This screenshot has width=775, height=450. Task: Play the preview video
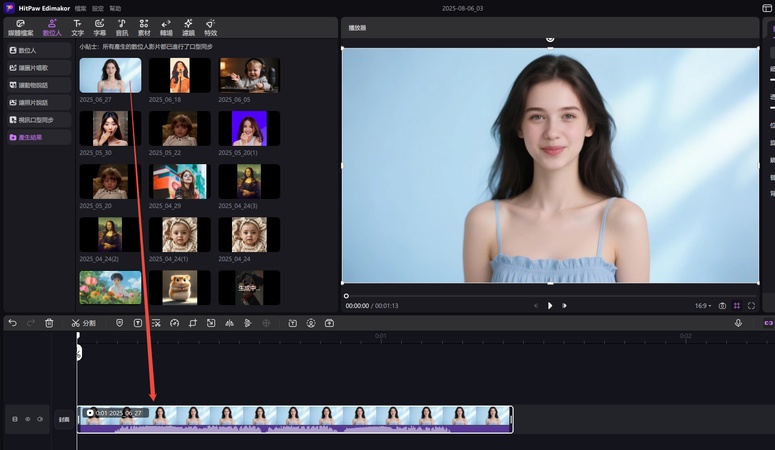click(550, 306)
